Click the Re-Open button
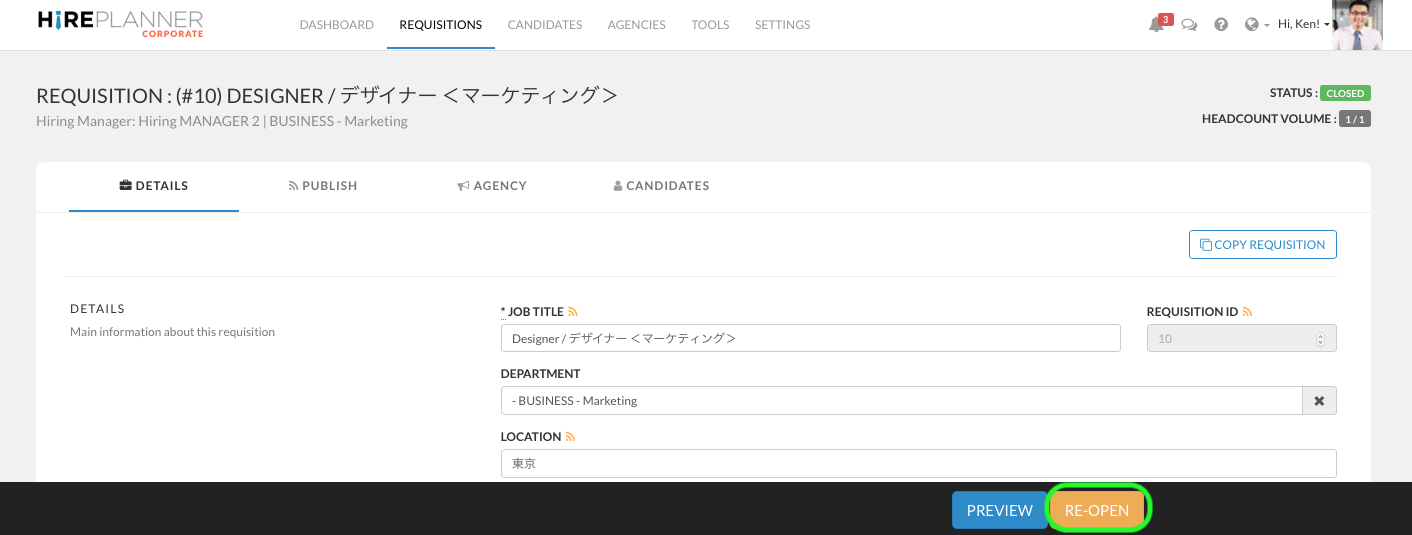The width and height of the screenshot is (1412, 535). click(1097, 510)
